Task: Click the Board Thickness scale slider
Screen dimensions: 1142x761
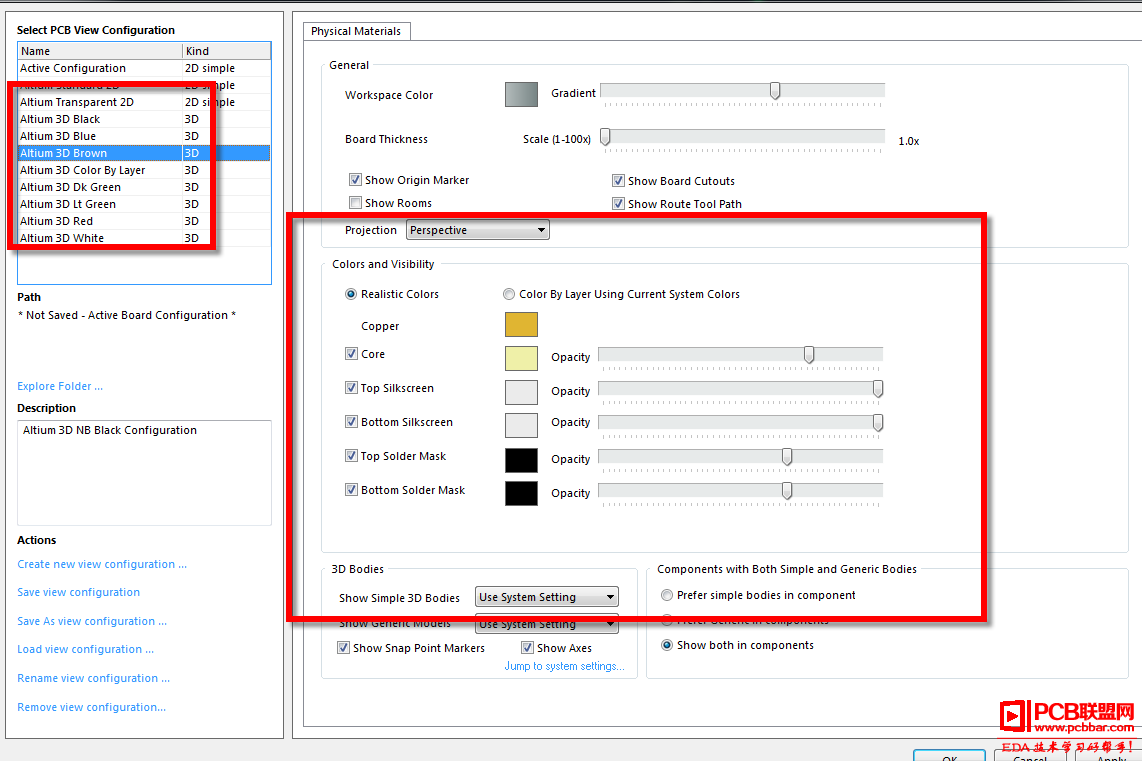Action: click(743, 137)
